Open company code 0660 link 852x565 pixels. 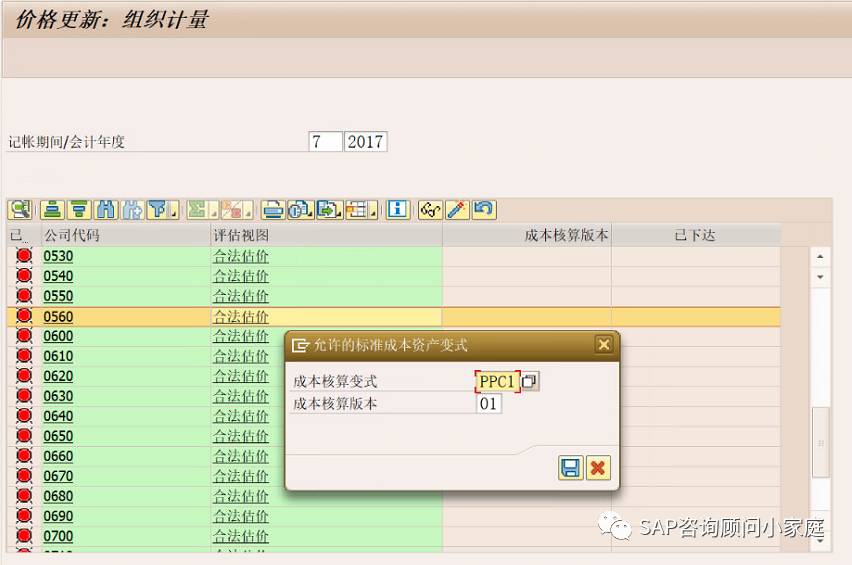tap(58, 456)
